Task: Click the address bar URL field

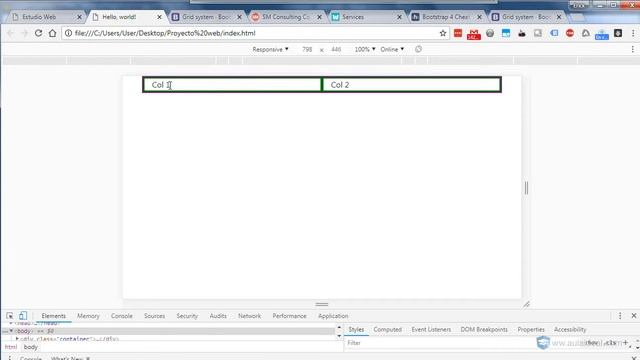Action: tap(256, 33)
